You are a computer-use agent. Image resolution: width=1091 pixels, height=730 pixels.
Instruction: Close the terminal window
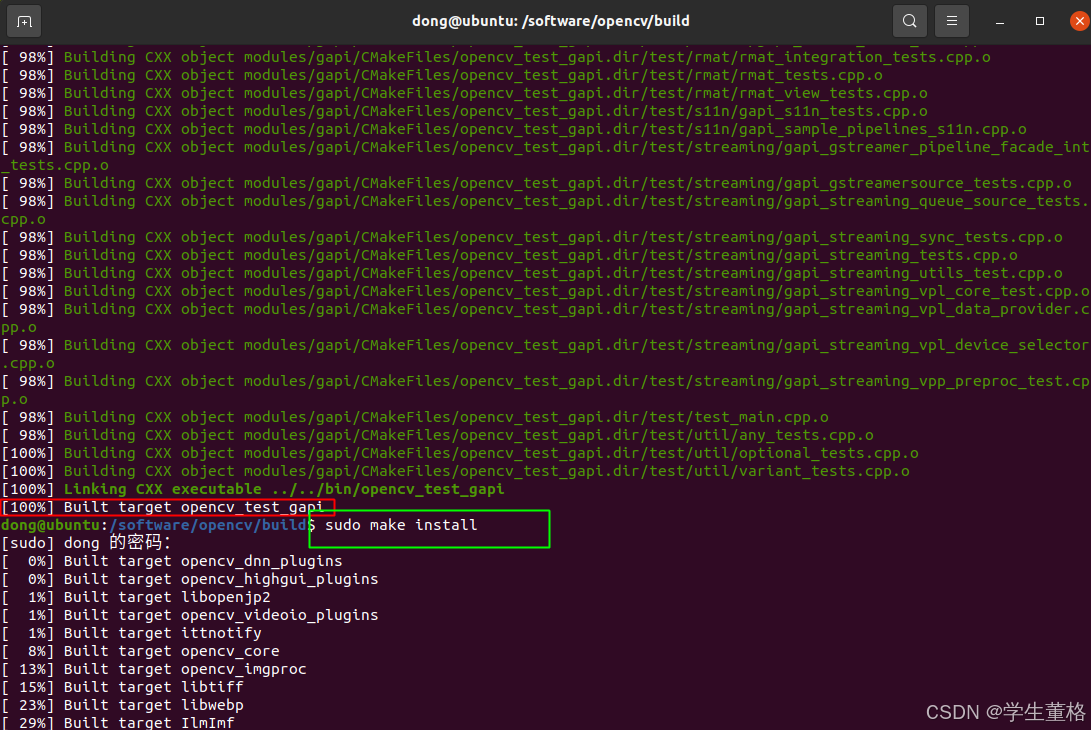(1079, 21)
